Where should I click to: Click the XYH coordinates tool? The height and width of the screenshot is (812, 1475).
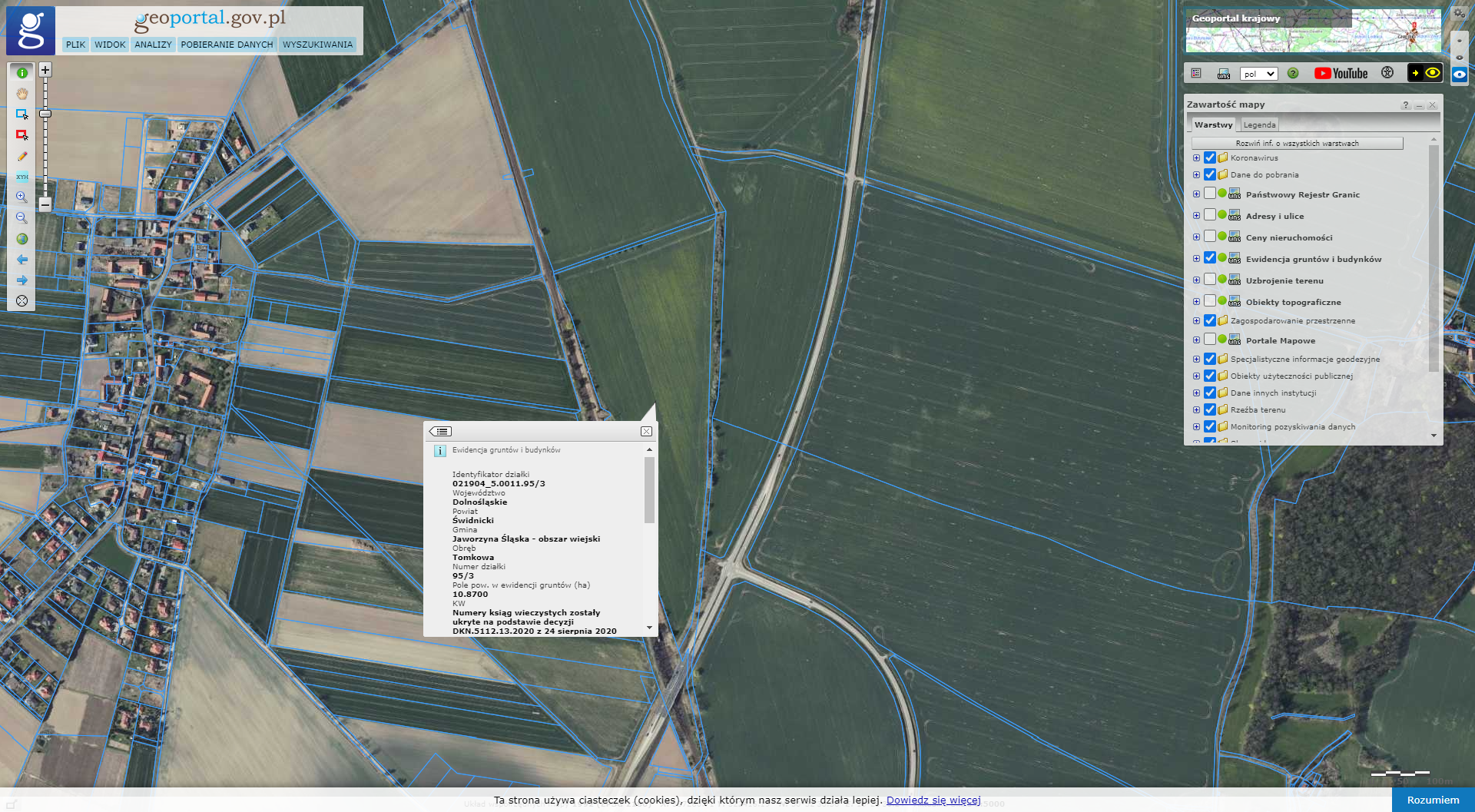coord(22,177)
